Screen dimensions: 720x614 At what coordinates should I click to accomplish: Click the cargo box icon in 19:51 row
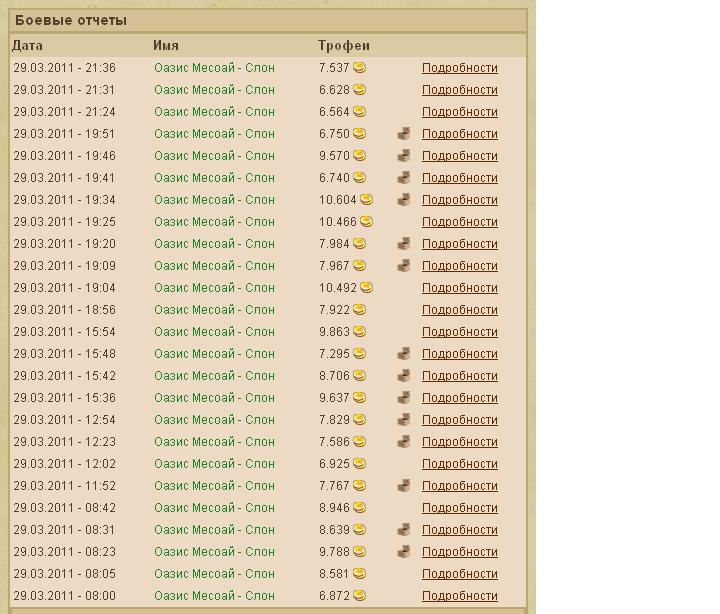point(404,134)
